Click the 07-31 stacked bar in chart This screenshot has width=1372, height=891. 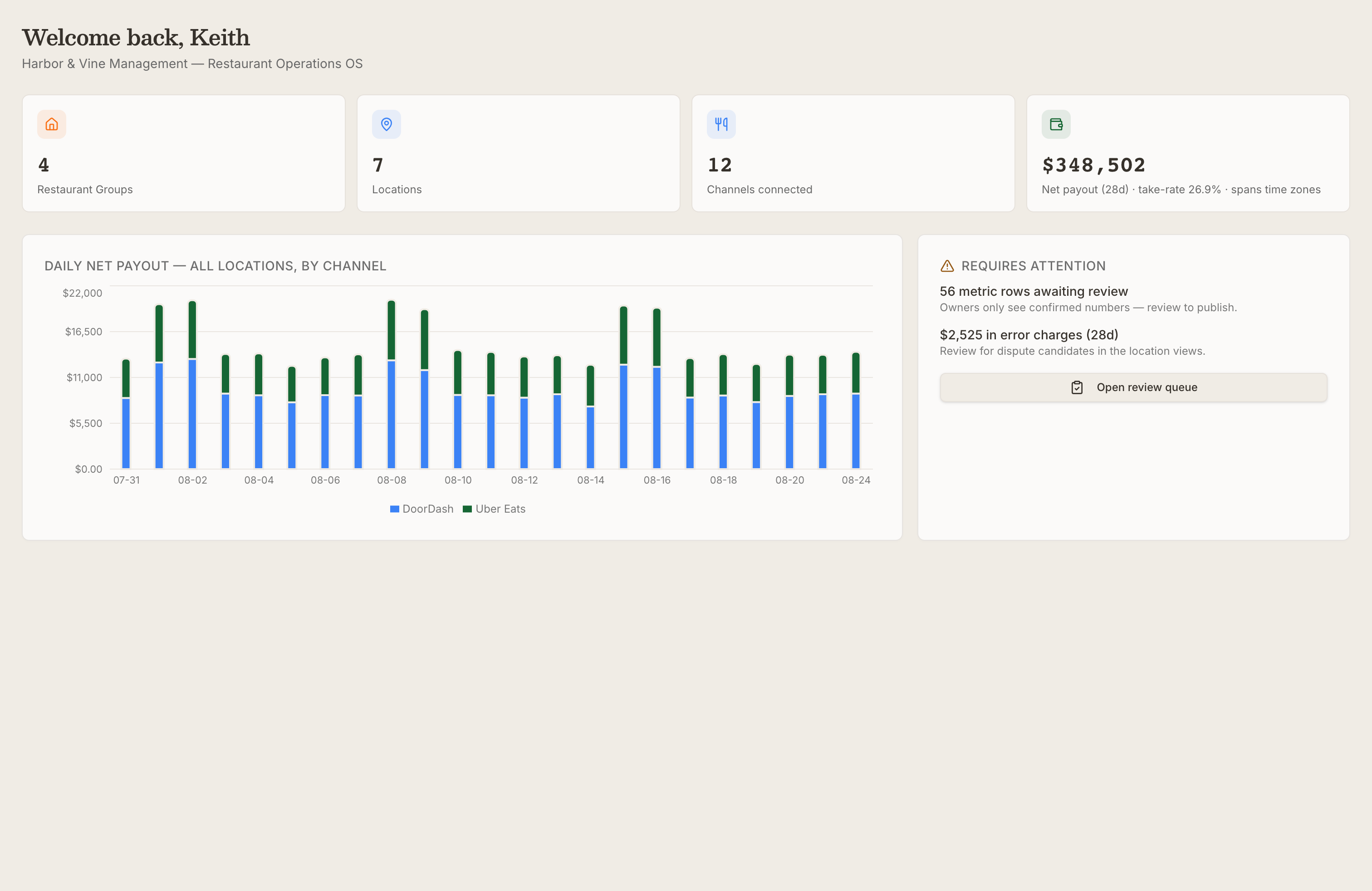point(126,414)
